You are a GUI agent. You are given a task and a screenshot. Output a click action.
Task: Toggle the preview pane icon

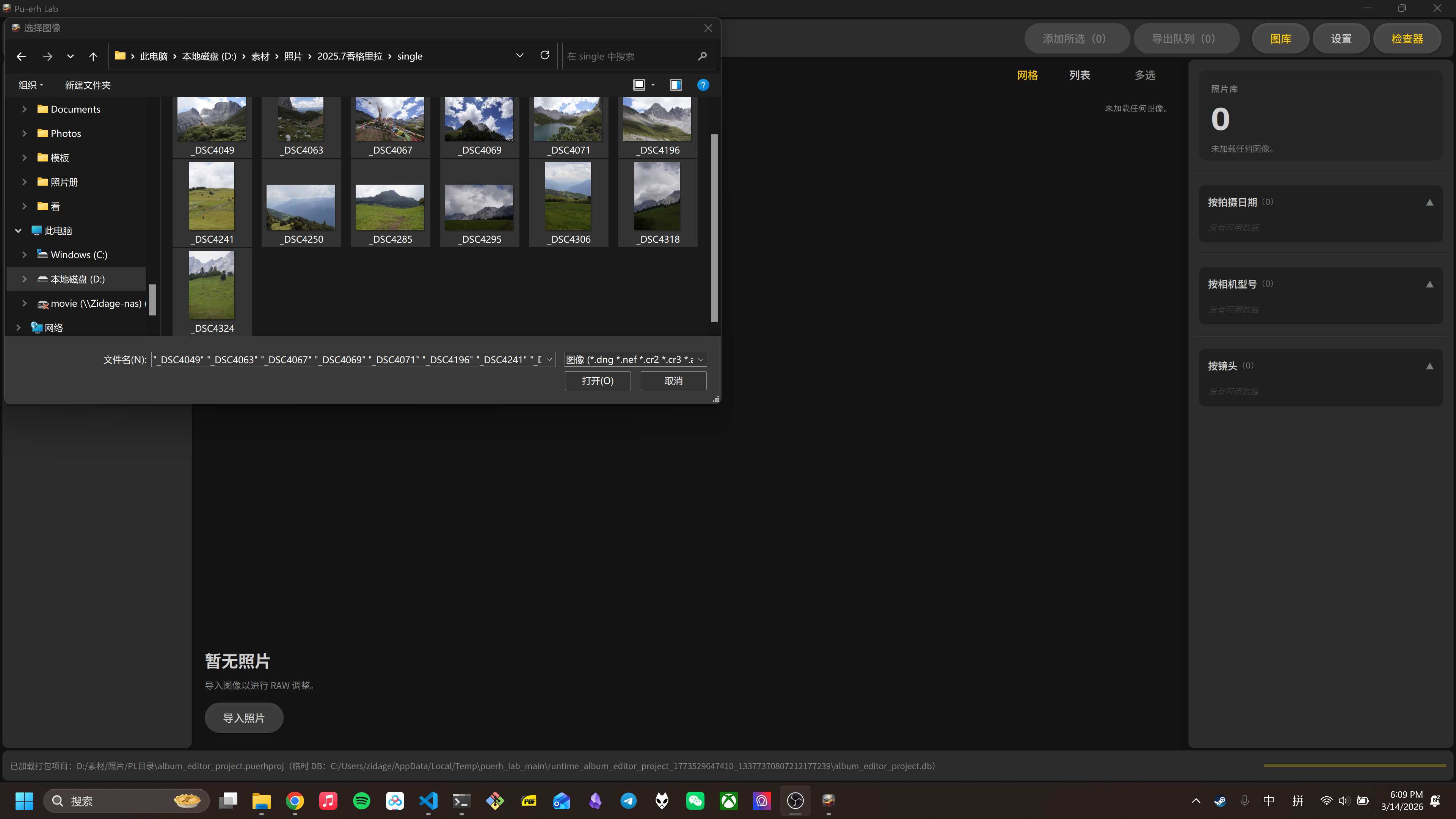tap(675, 85)
